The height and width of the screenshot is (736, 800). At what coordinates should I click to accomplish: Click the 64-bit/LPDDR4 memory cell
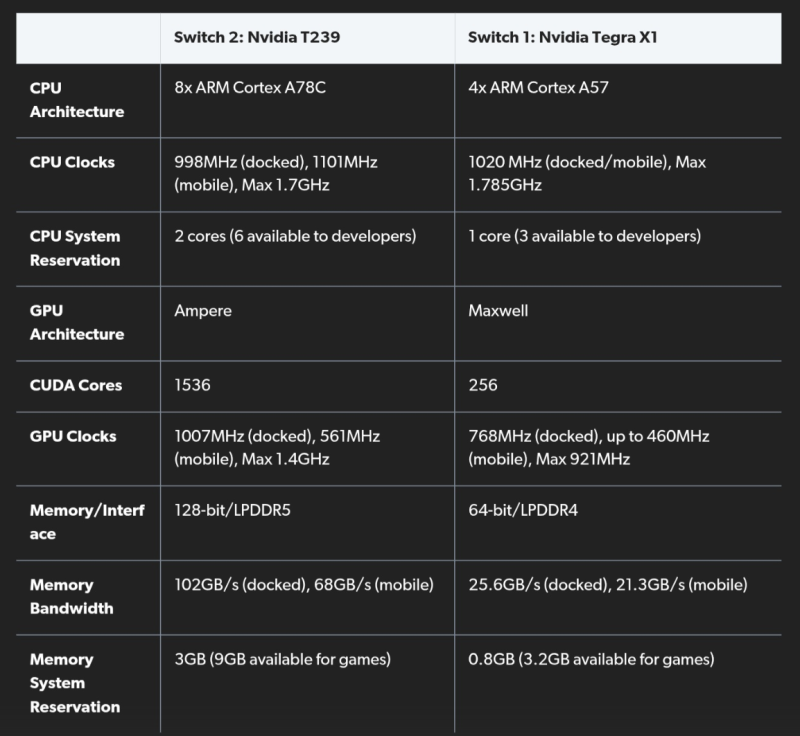523,510
